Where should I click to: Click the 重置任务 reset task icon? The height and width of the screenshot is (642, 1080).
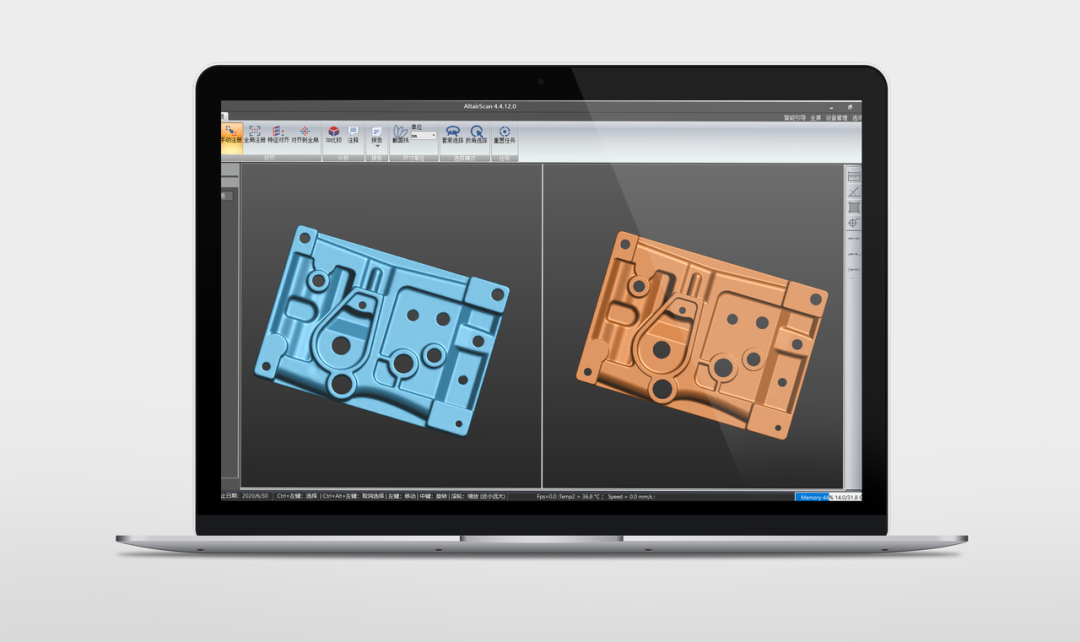(504, 133)
